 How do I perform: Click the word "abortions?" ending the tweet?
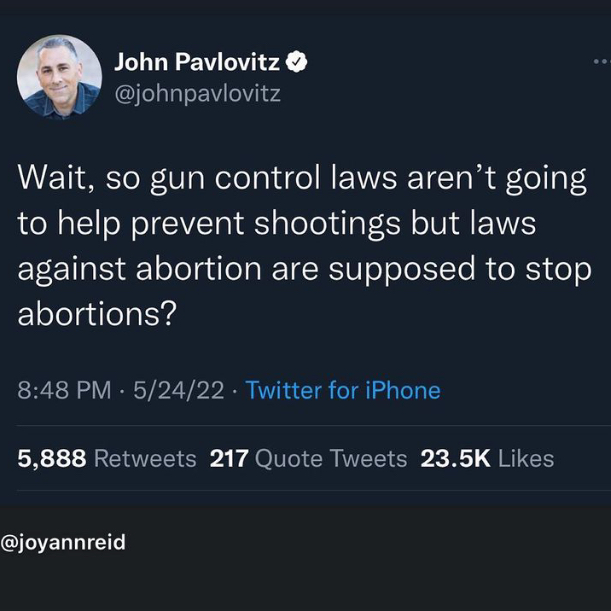[x=97, y=314]
